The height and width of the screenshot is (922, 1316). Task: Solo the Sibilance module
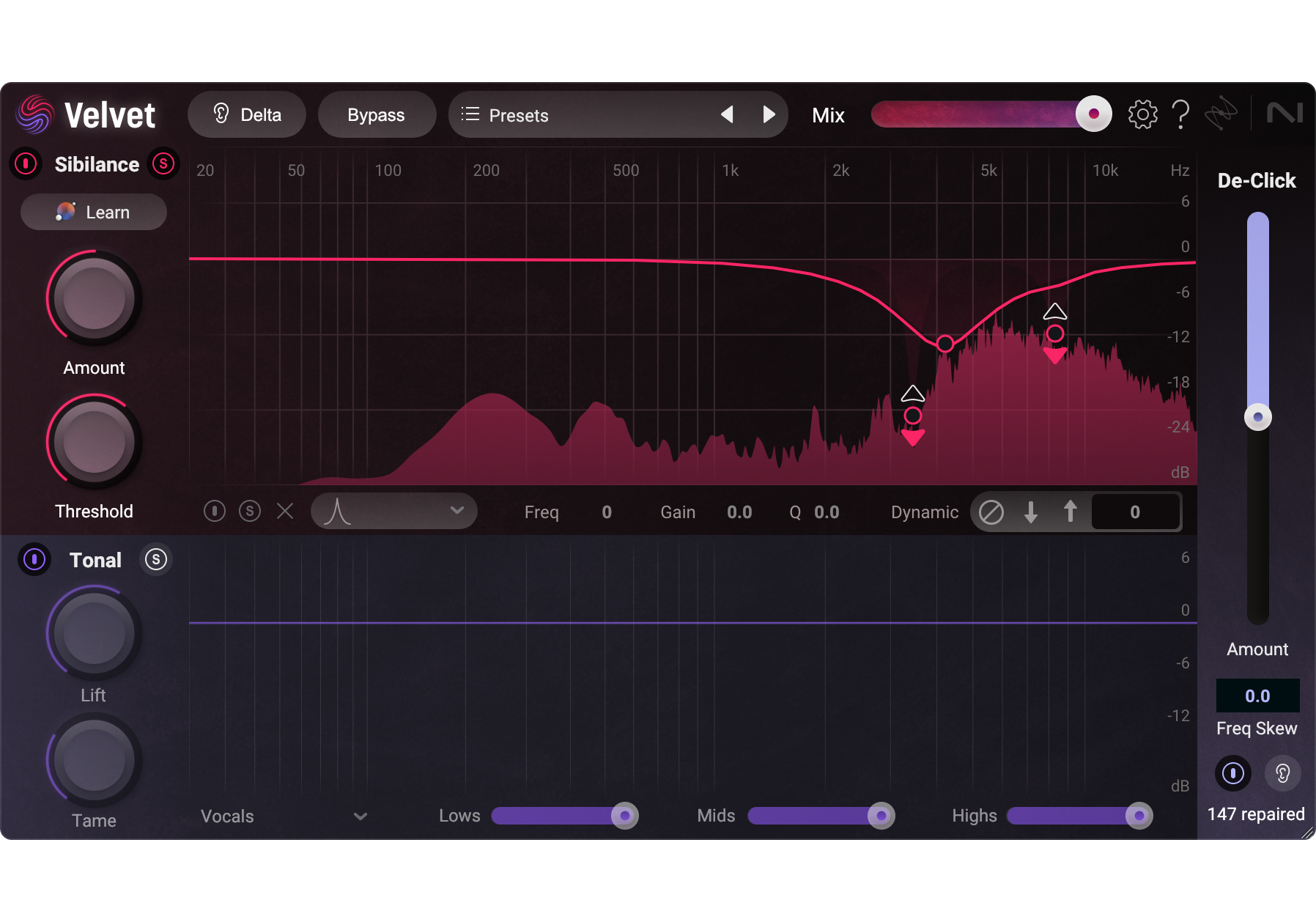163,163
